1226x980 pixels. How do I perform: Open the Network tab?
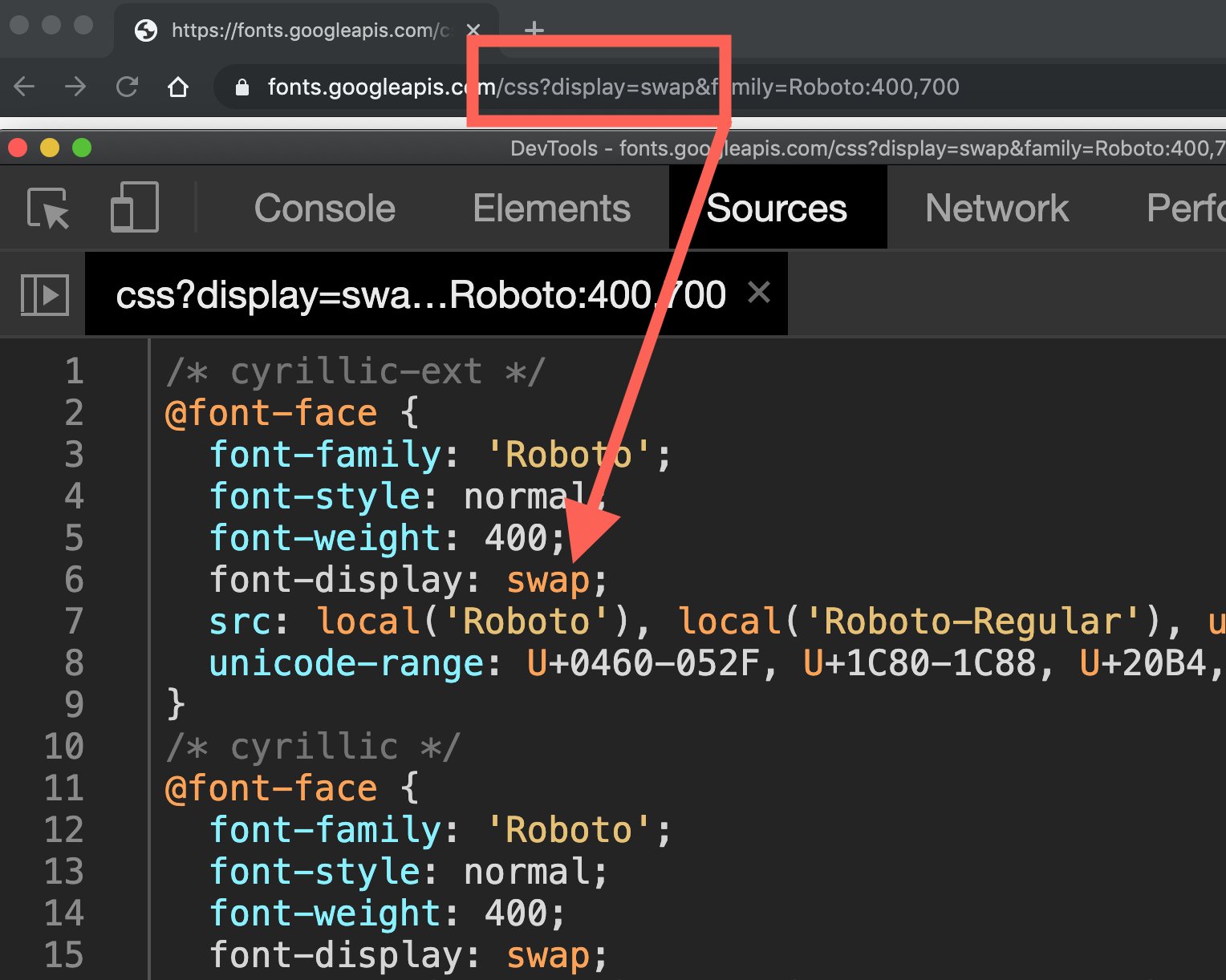click(997, 209)
